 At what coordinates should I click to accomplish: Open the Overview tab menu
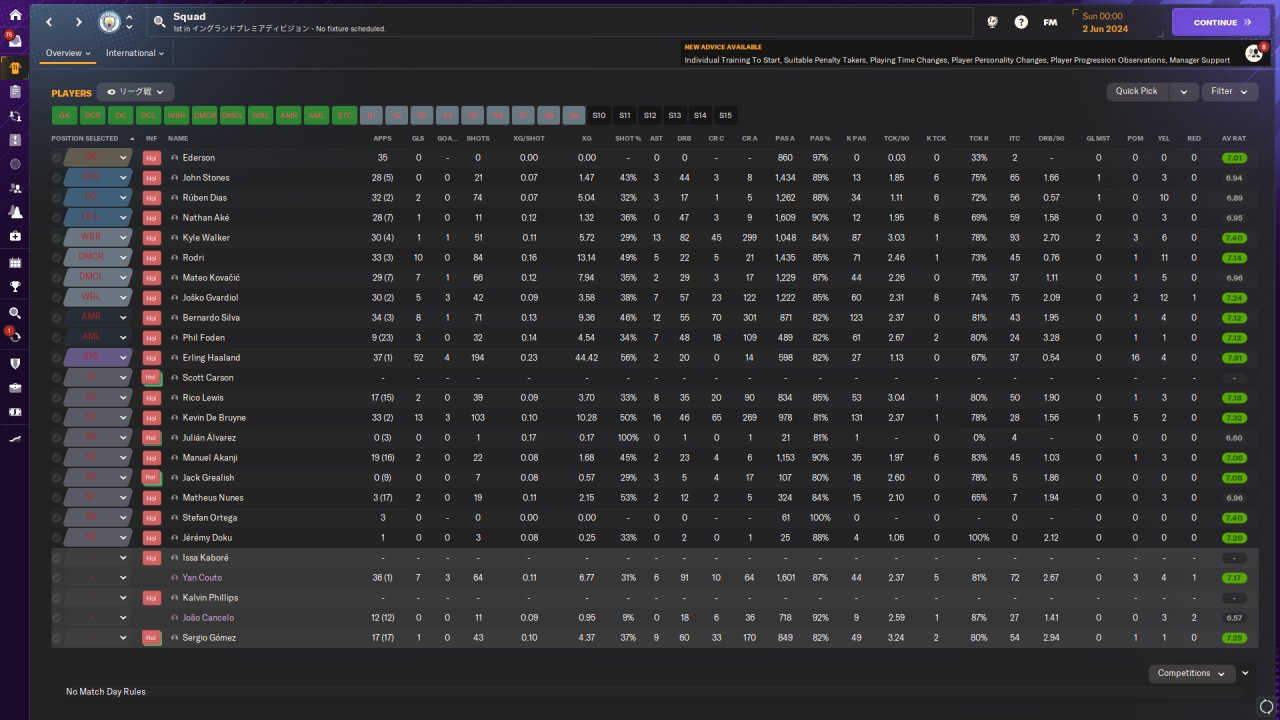(68, 53)
